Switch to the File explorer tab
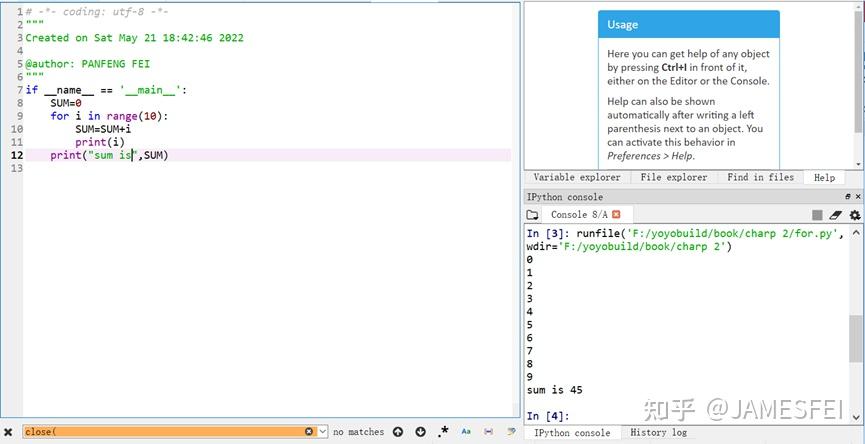Viewport: 865px width, 444px height. click(674, 178)
